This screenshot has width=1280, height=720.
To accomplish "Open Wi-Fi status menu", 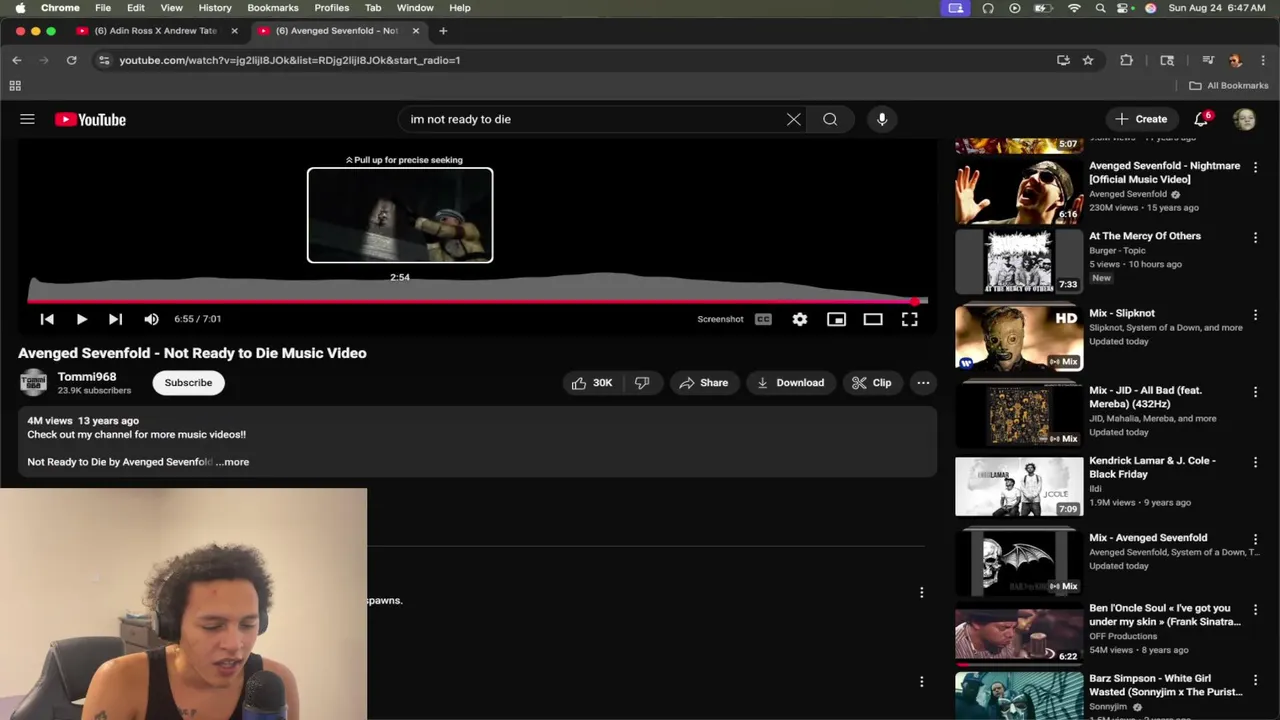I will [x=1074, y=8].
